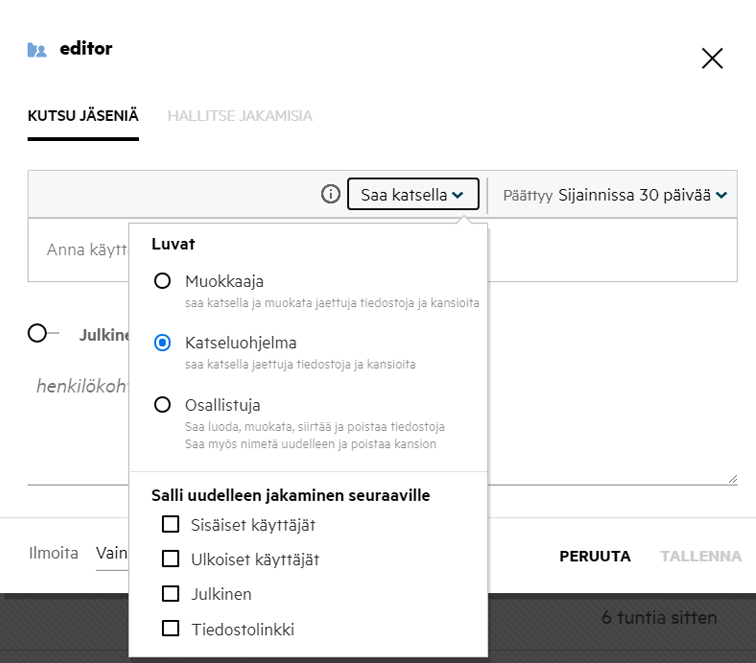Close the editor sharing dialog

click(x=712, y=59)
